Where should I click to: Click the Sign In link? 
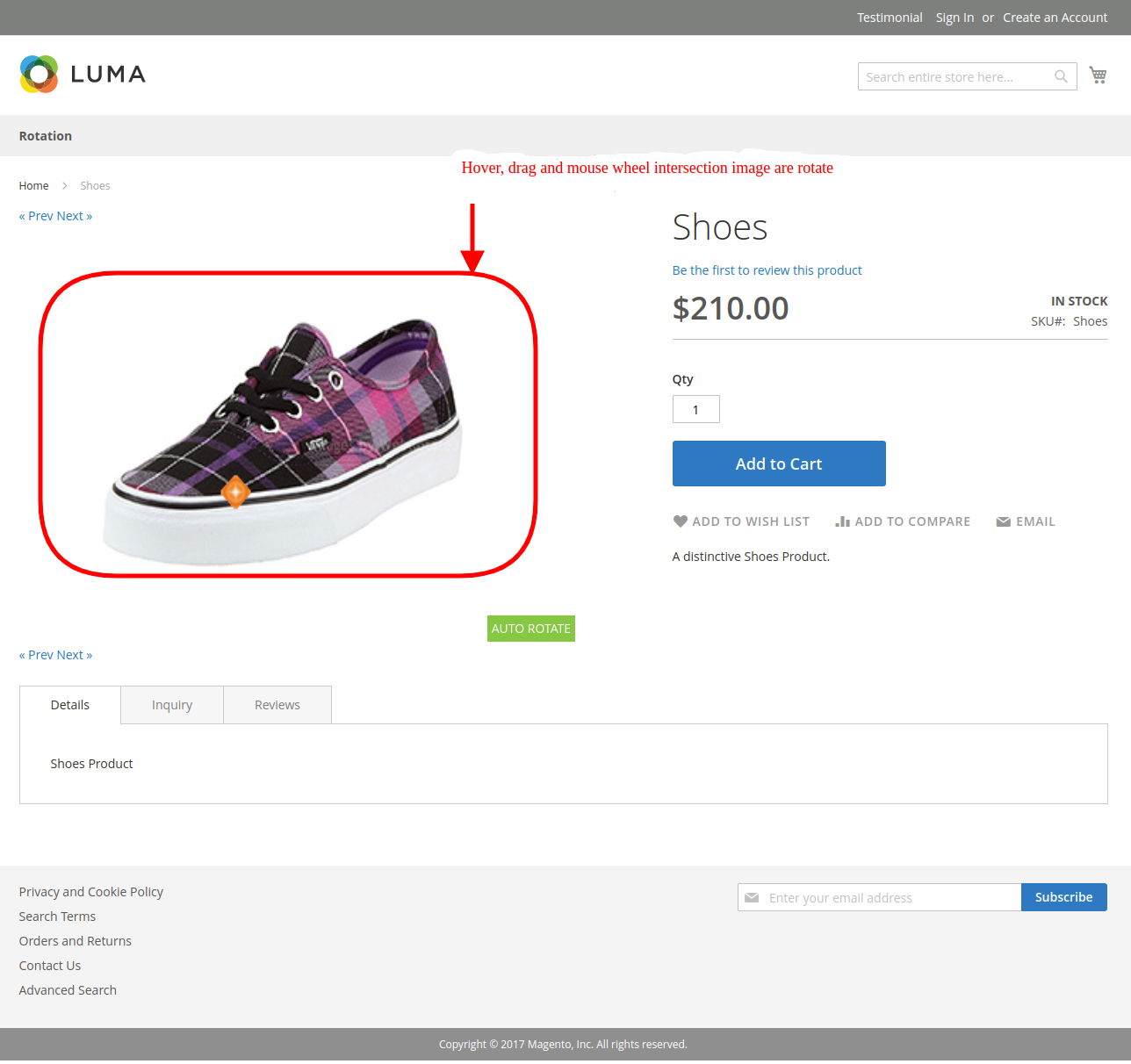point(955,18)
